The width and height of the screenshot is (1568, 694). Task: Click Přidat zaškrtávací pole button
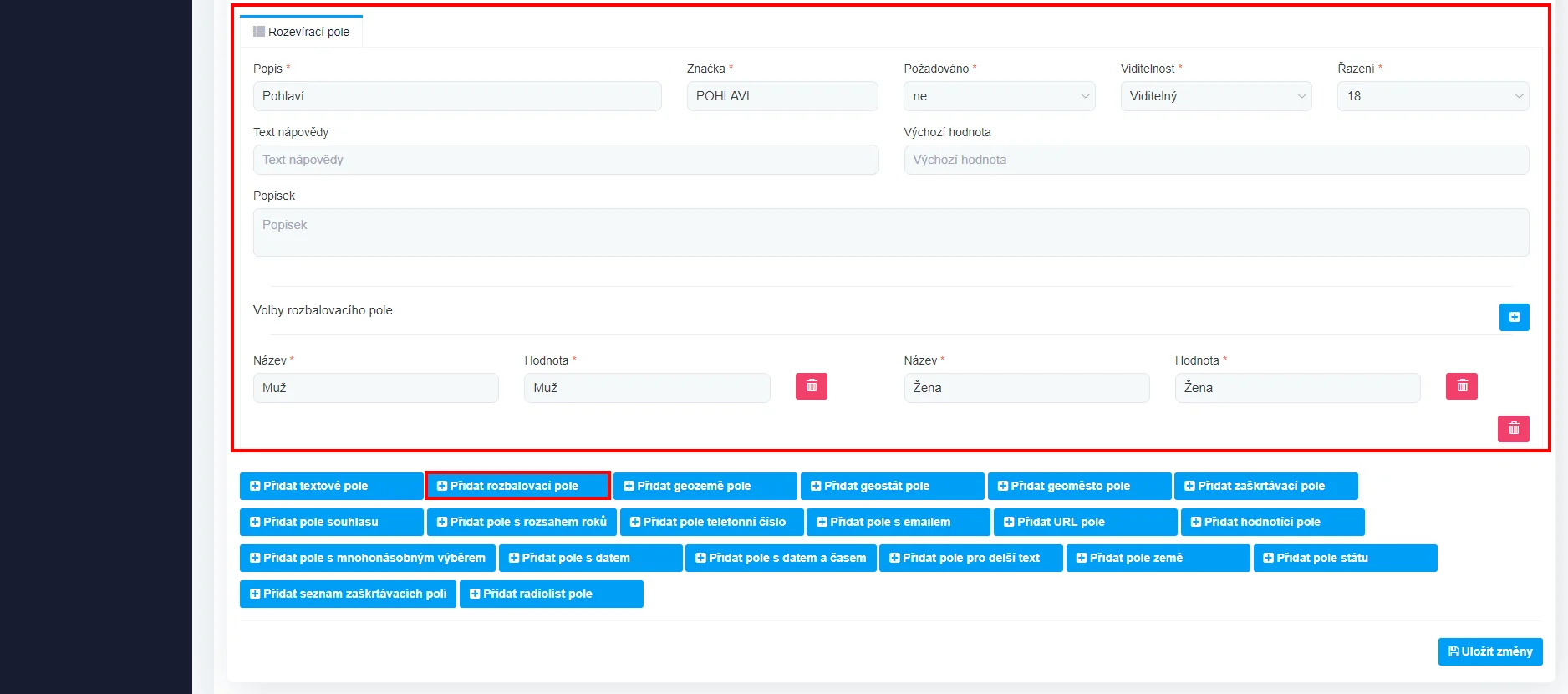pos(1265,486)
